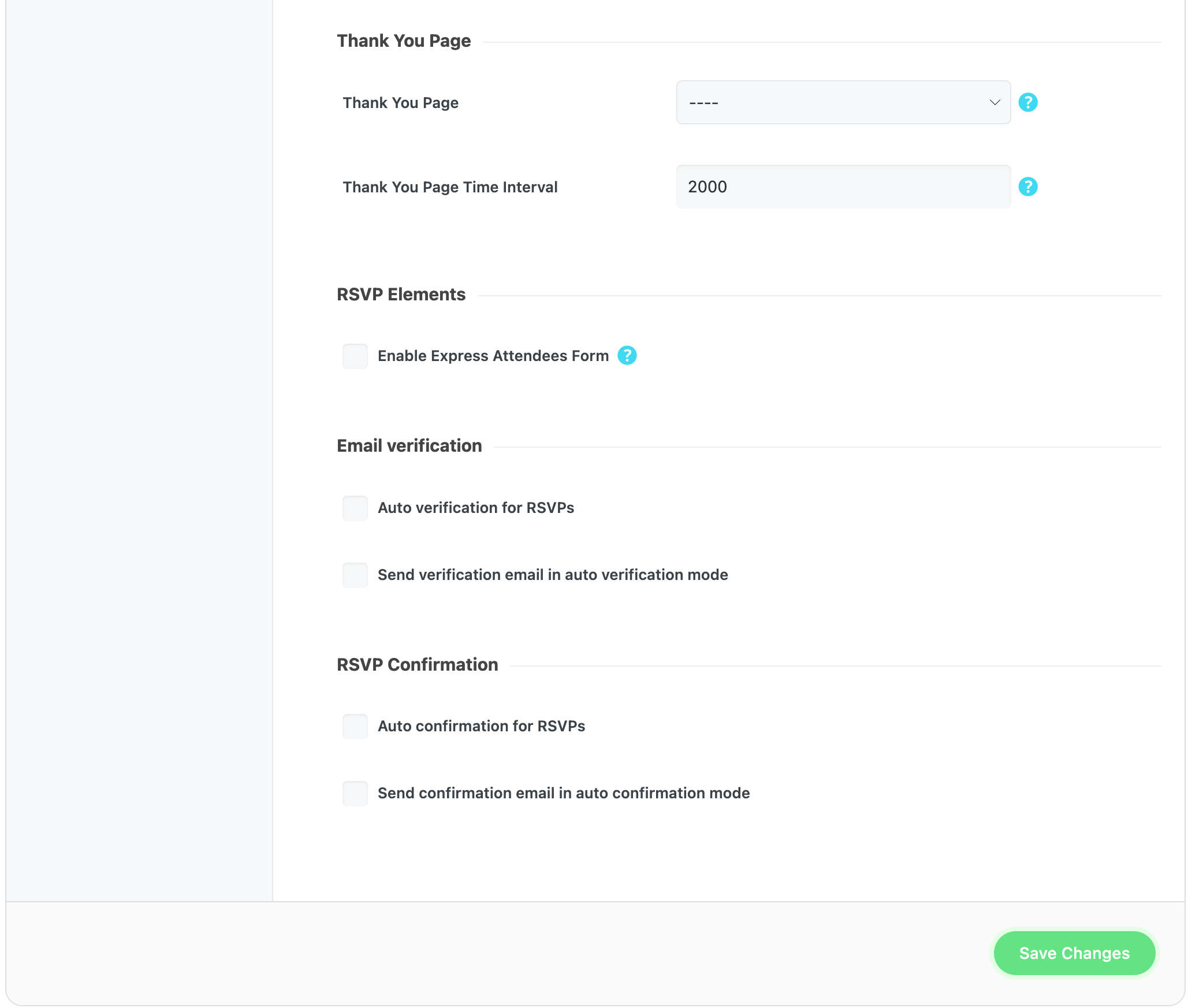Image resolution: width=1188 pixels, height=1008 pixels.
Task: Click help icon beside Time Interval field
Action: coord(1027,187)
